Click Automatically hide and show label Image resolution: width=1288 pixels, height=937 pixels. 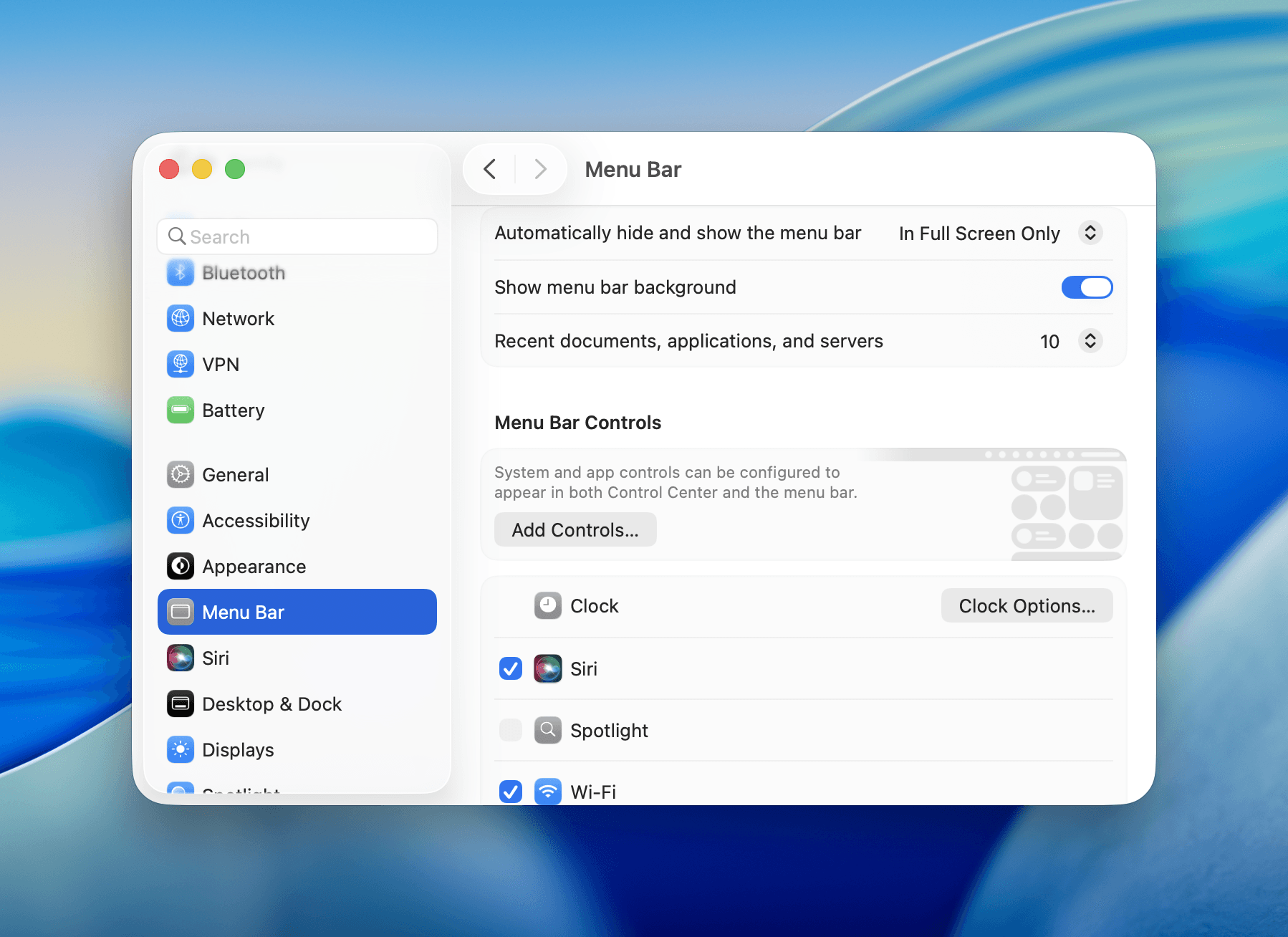click(678, 233)
